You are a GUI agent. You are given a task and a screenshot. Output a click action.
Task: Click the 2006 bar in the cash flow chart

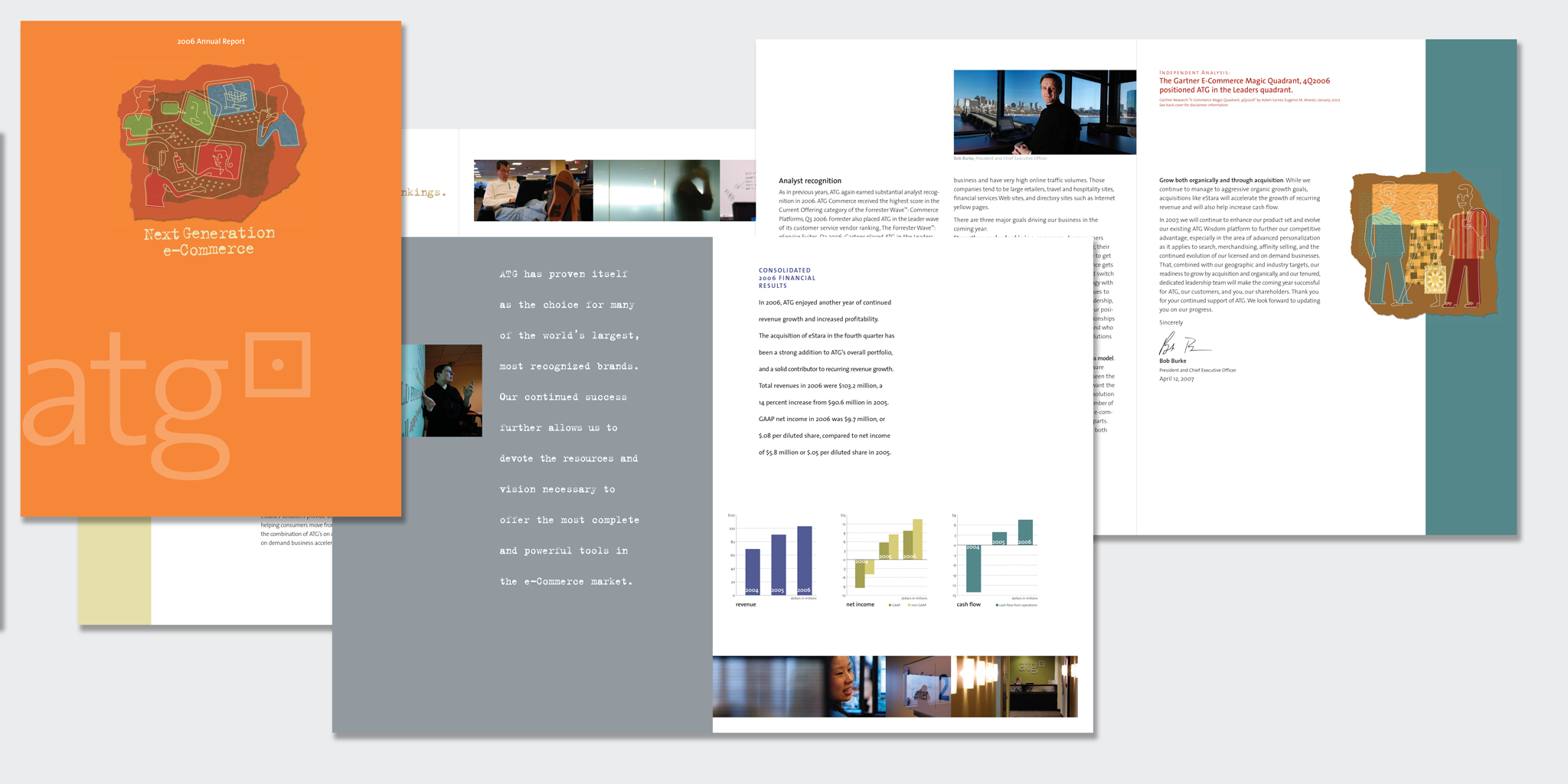point(1025,532)
